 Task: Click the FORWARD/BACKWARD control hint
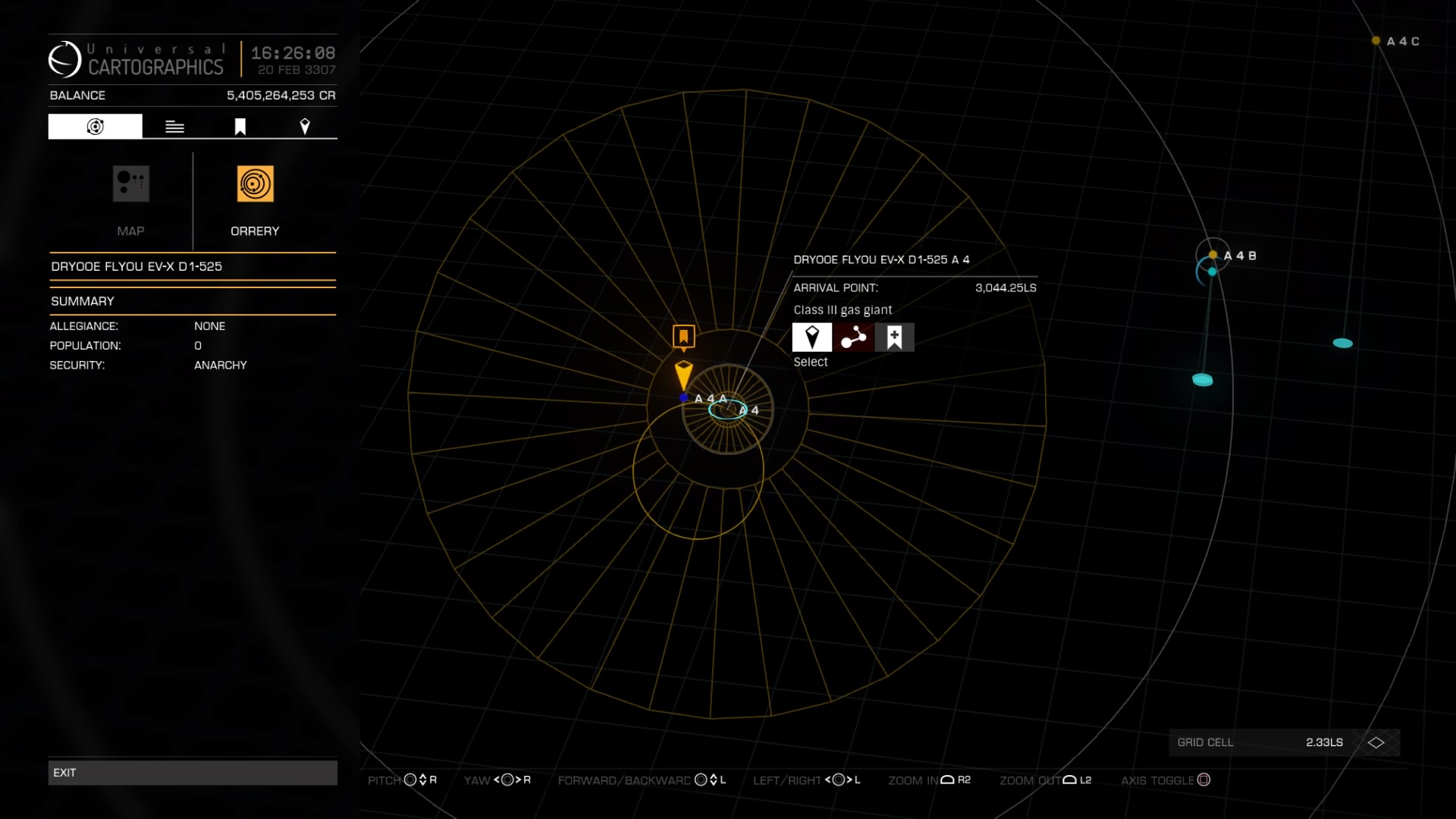pos(642,780)
